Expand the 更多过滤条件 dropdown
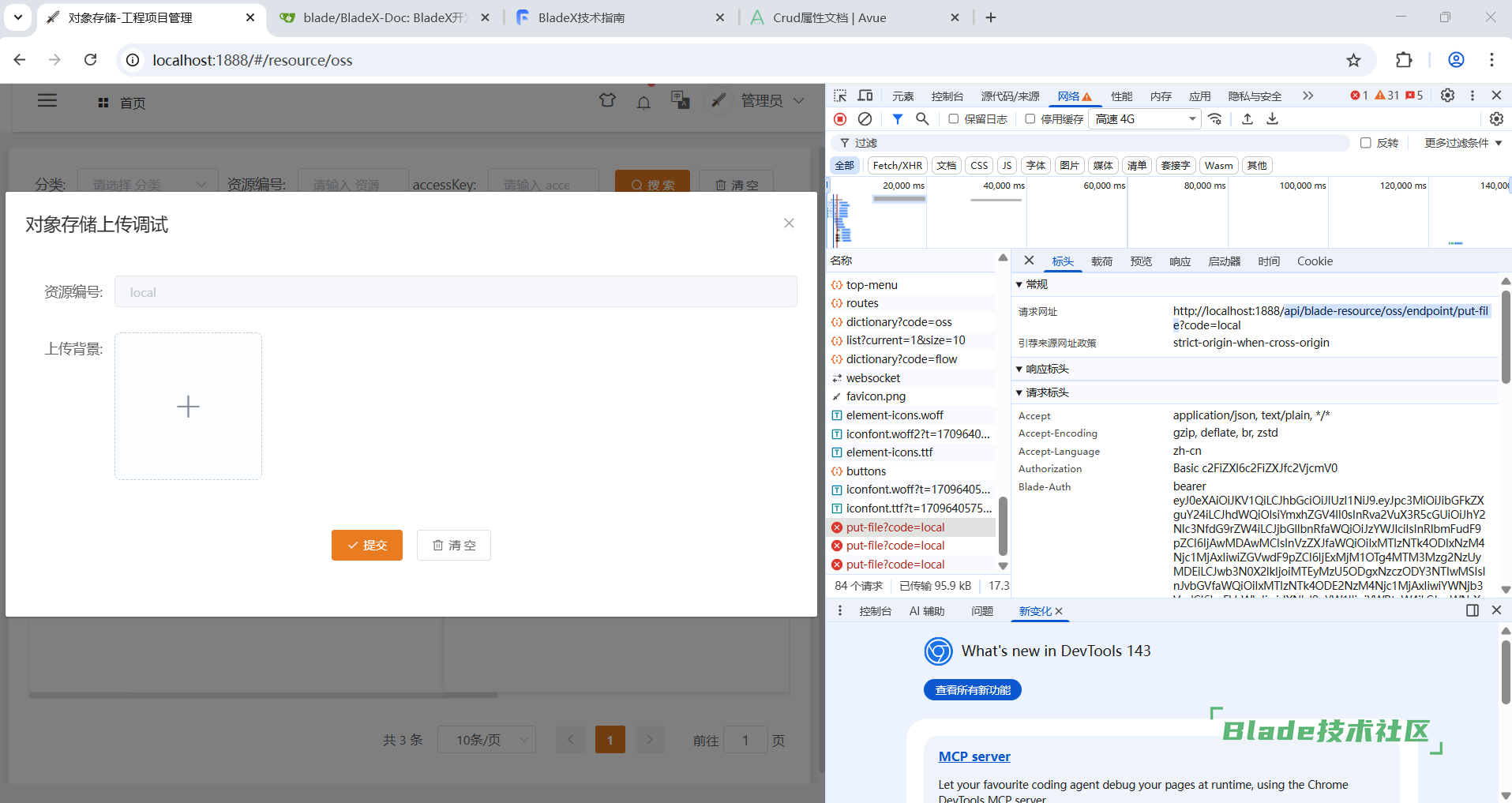This screenshot has height=803, width=1512. tap(1462, 143)
